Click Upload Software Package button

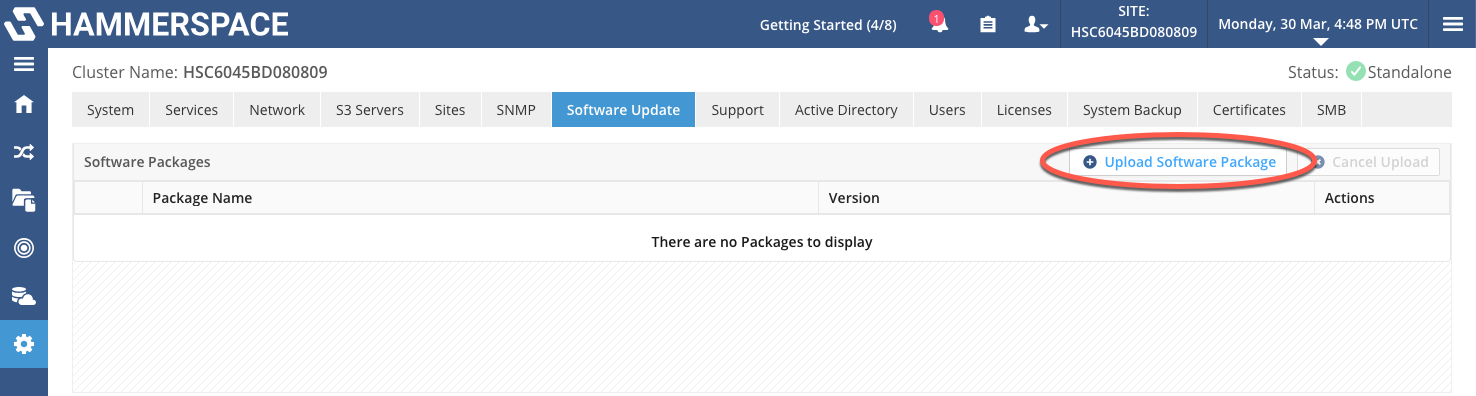click(x=1179, y=162)
